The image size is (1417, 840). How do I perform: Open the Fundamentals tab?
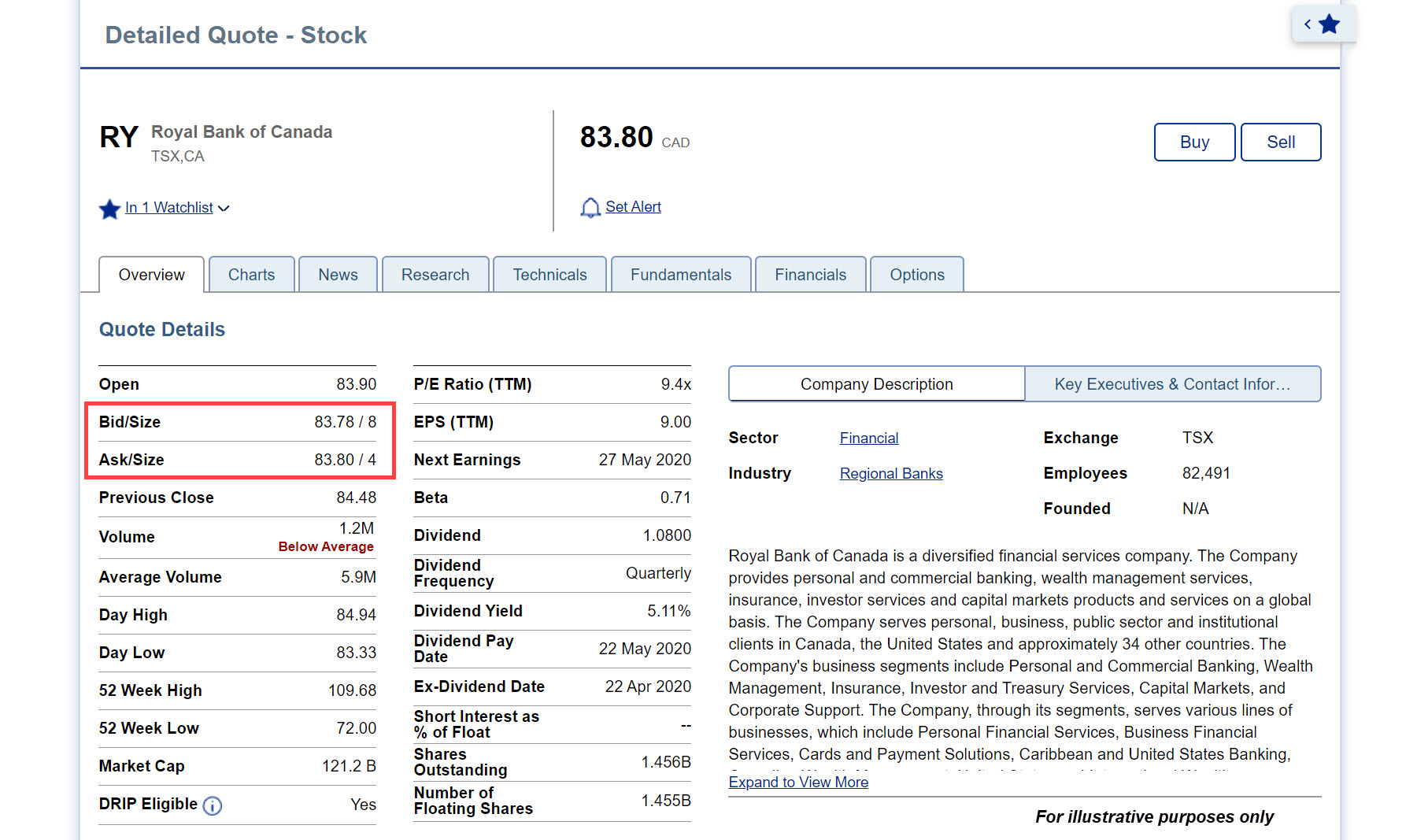(x=680, y=275)
